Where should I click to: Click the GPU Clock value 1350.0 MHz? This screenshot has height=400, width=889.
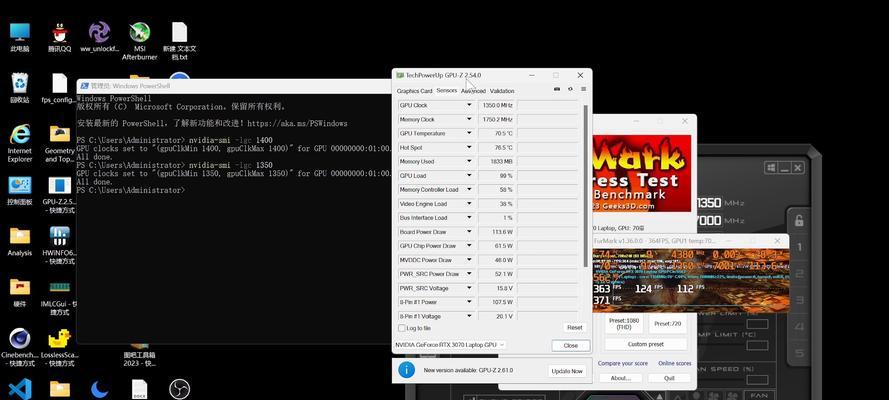(497, 105)
